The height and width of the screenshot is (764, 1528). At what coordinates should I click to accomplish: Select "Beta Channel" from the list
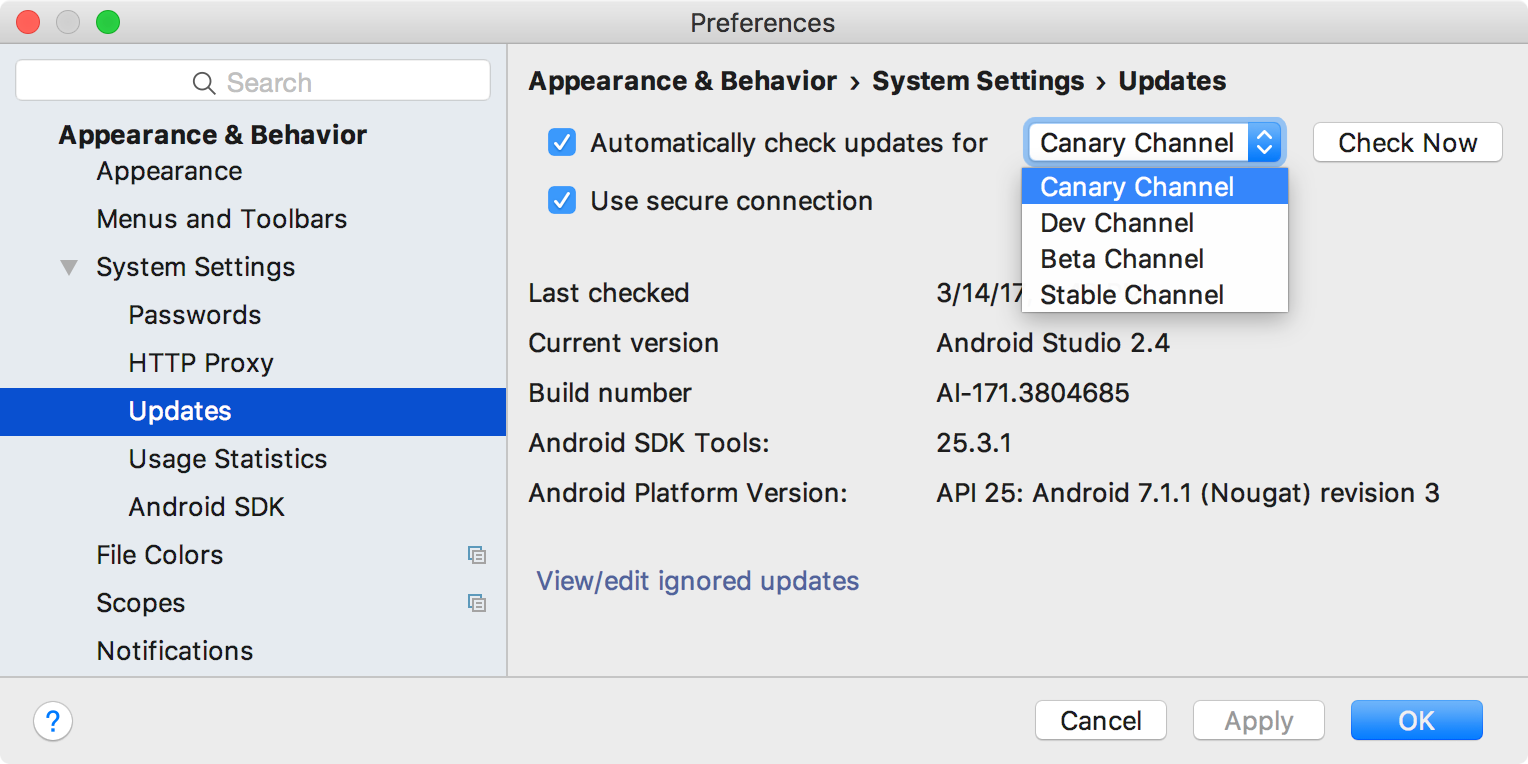tap(1121, 258)
